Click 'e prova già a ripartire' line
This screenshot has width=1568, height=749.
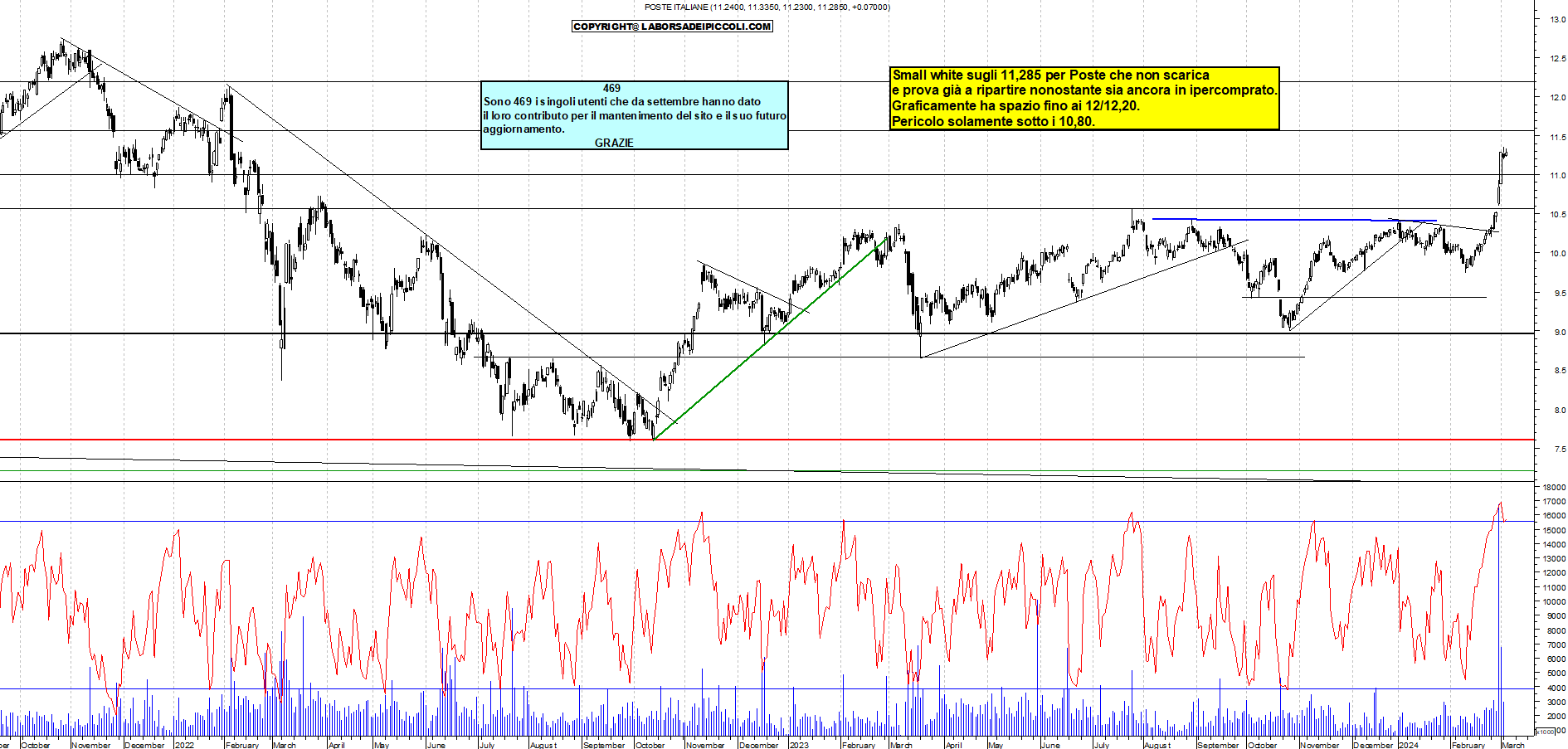pyautogui.click(x=1084, y=90)
